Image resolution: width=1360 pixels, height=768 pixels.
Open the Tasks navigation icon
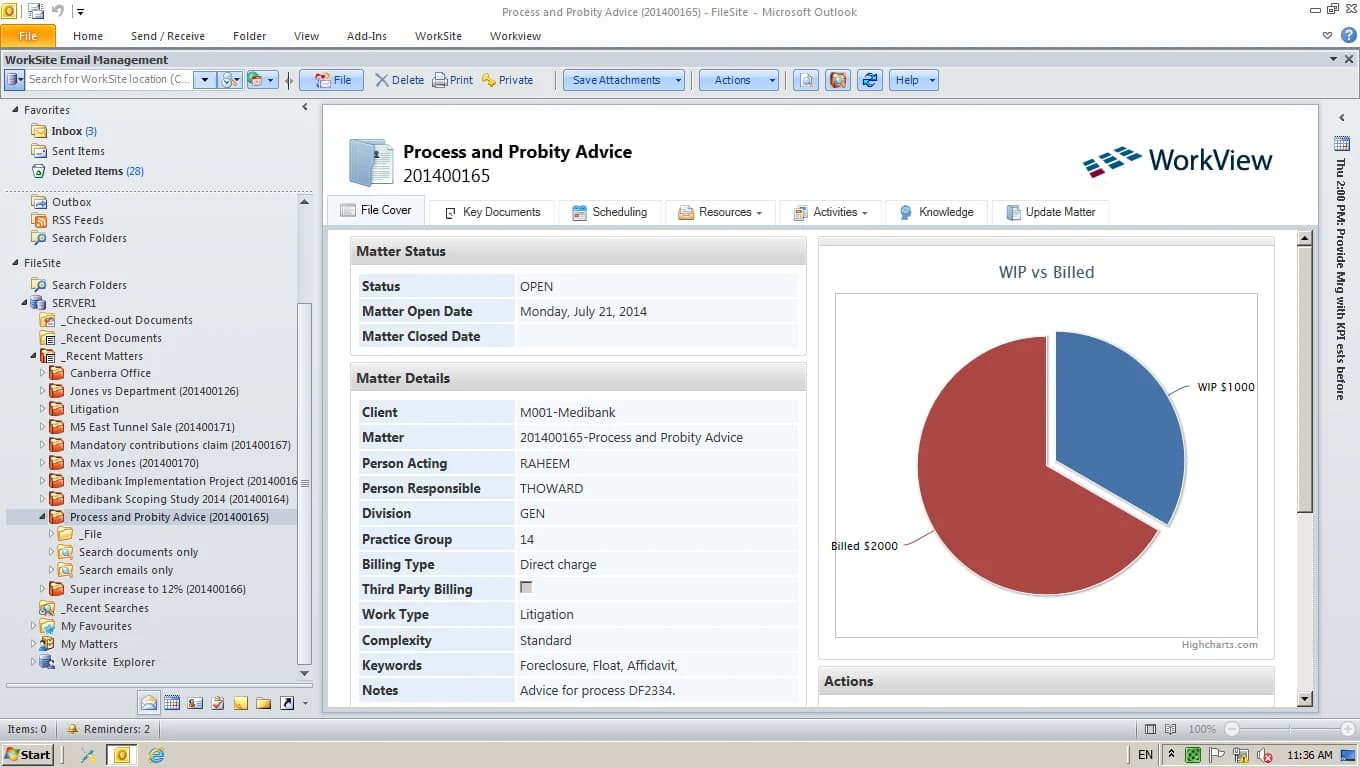pyautogui.click(x=218, y=703)
